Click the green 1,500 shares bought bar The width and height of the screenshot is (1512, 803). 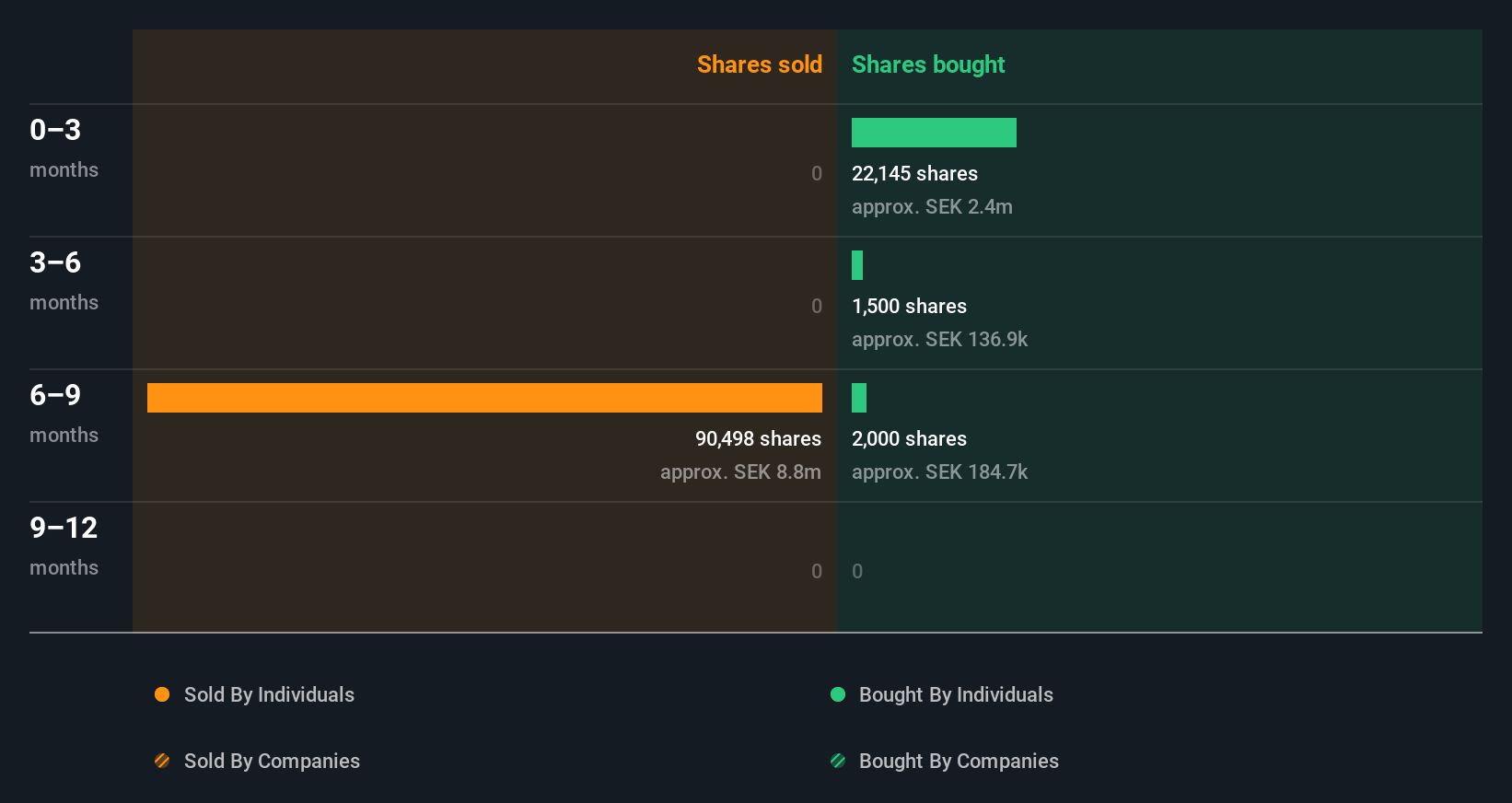tap(857, 265)
